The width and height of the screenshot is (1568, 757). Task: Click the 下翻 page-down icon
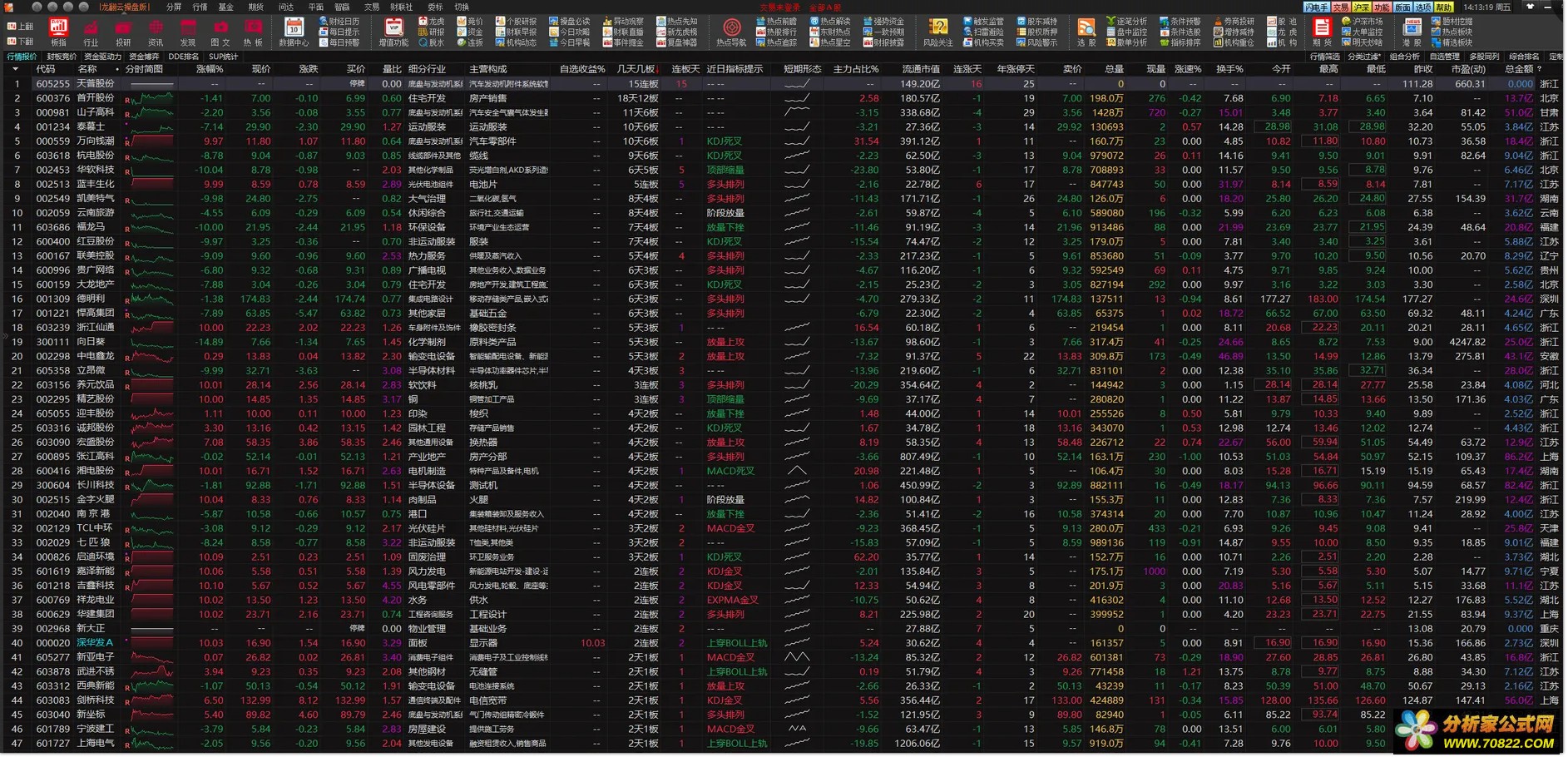click(x=21, y=41)
